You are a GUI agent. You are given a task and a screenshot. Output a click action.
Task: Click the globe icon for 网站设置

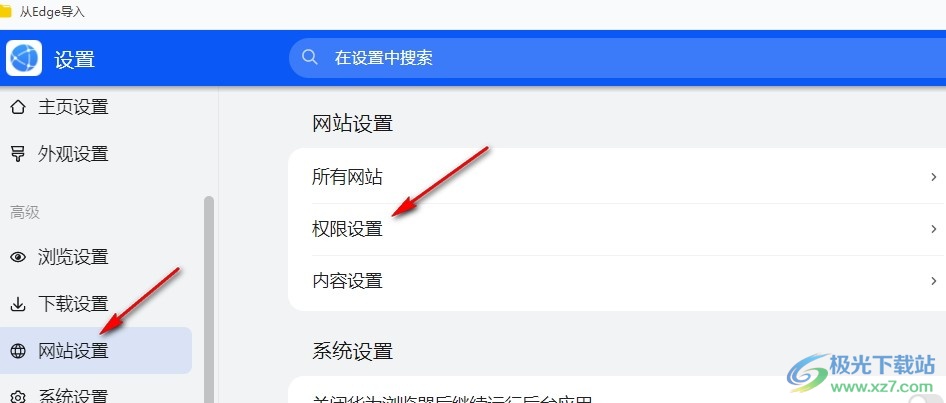tap(18, 351)
